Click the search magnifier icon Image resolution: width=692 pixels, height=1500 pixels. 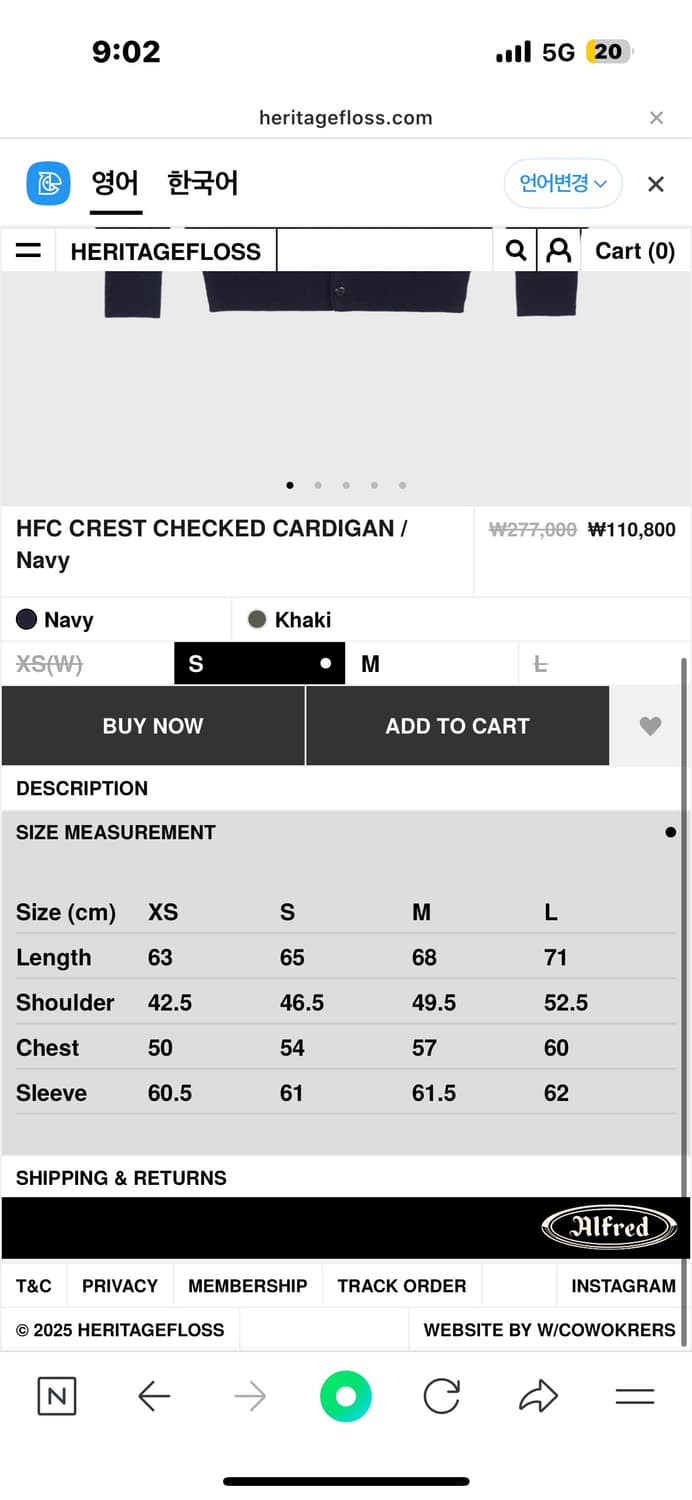click(x=516, y=250)
